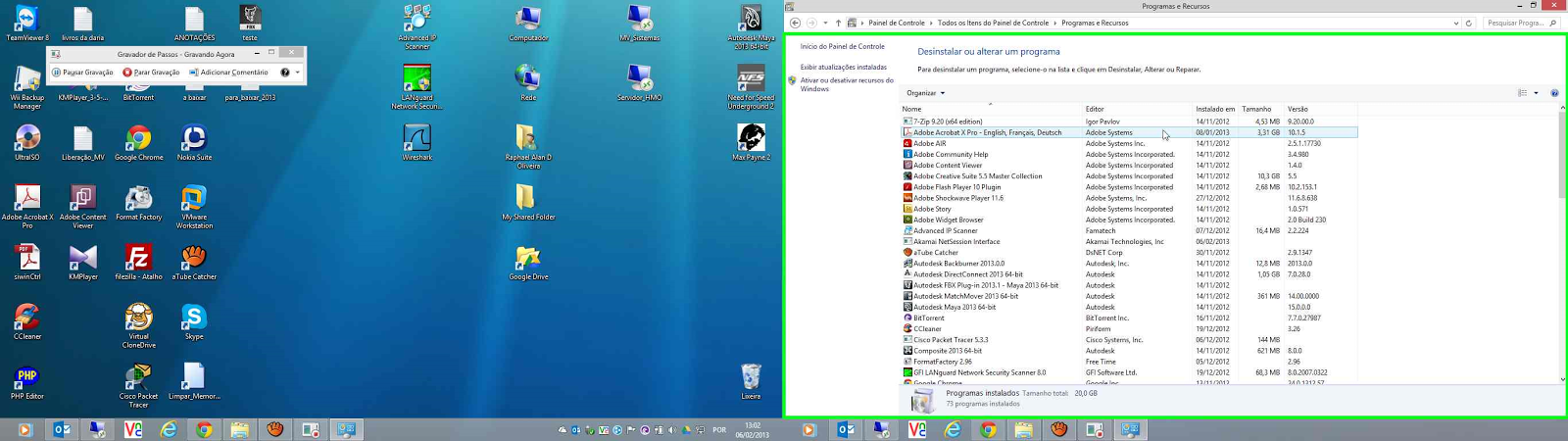Select the Virtual CloneDrive desktop icon
This screenshot has height=441, width=1568.
[x=139, y=327]
